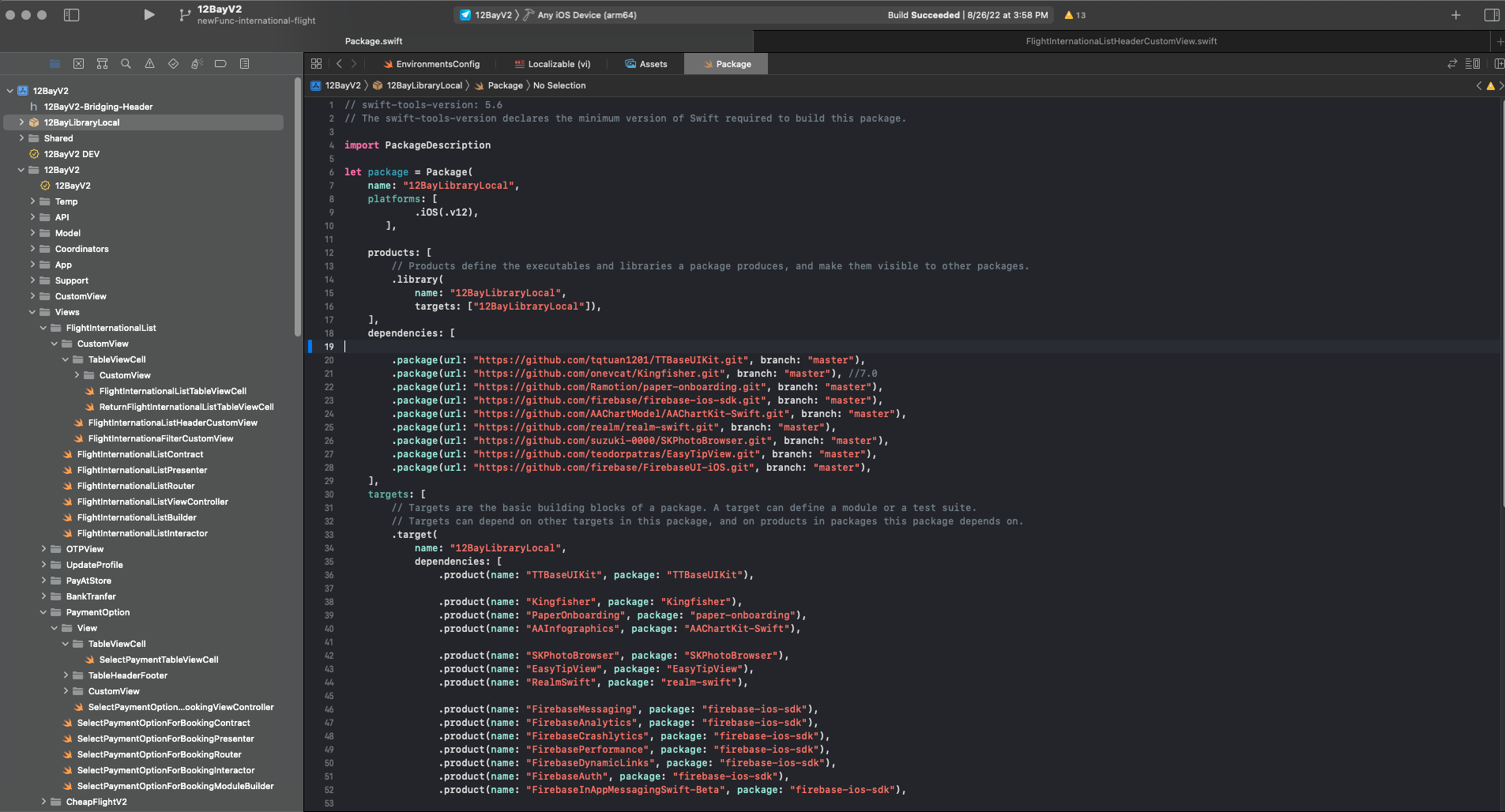
Task: Collapse the 12BayV2 root project
Action: coord(9,91)
